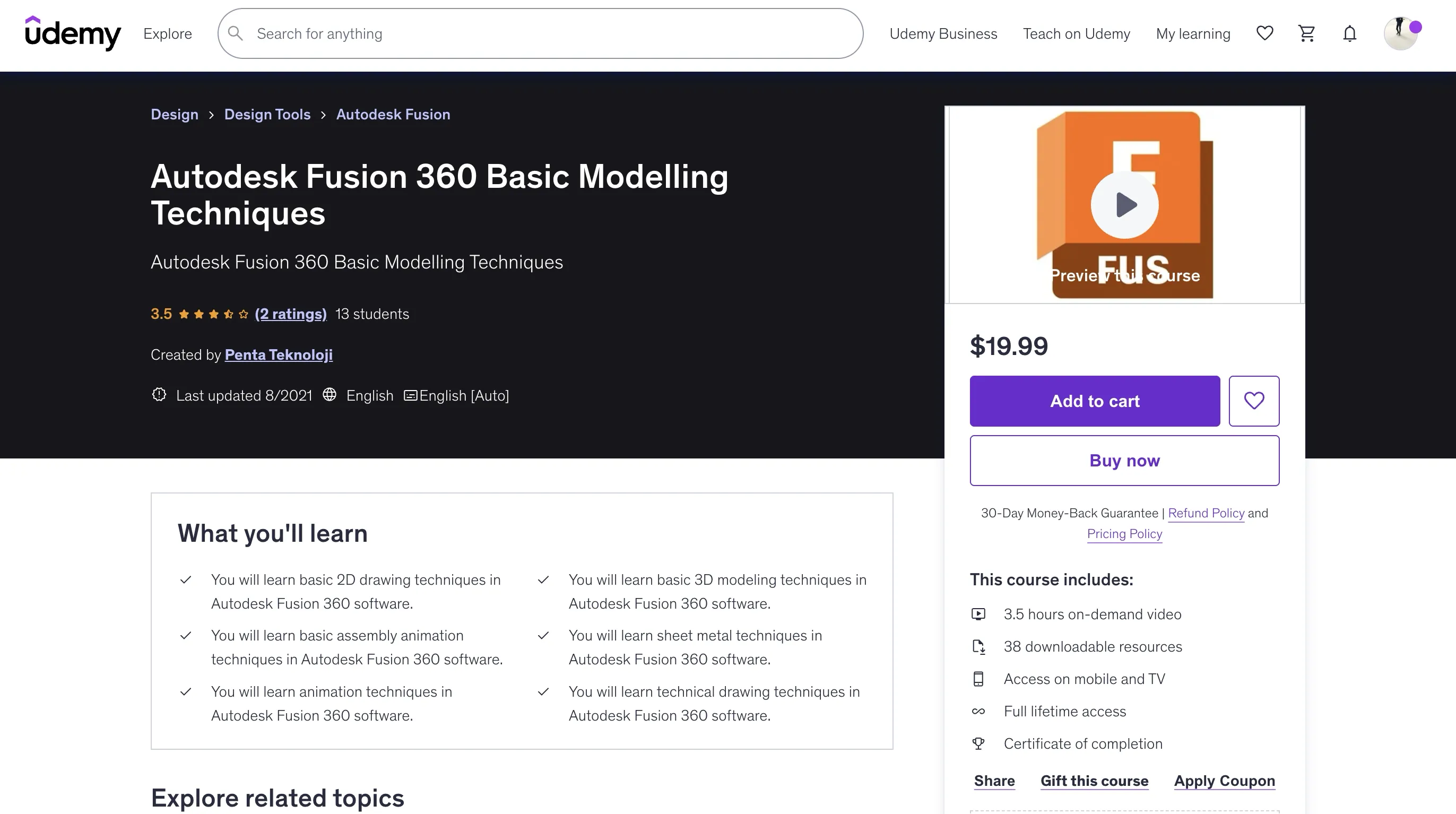Click the Add to cart button

coord(1094,401)
